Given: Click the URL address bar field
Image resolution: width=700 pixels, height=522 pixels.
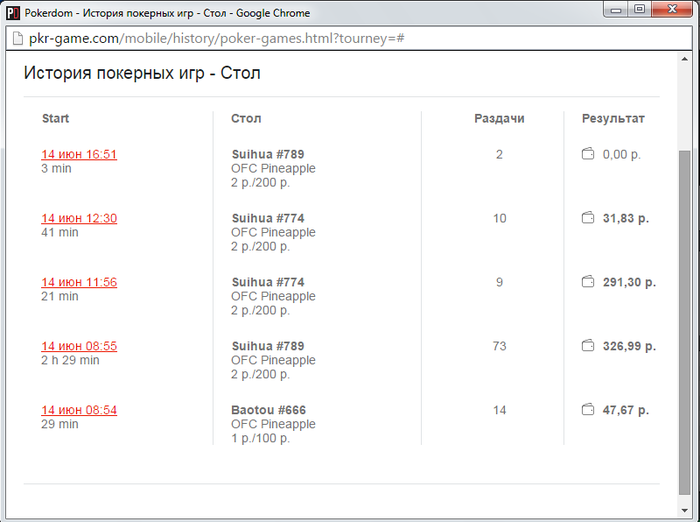Looking at the screenshot, I should coord(348,38).
